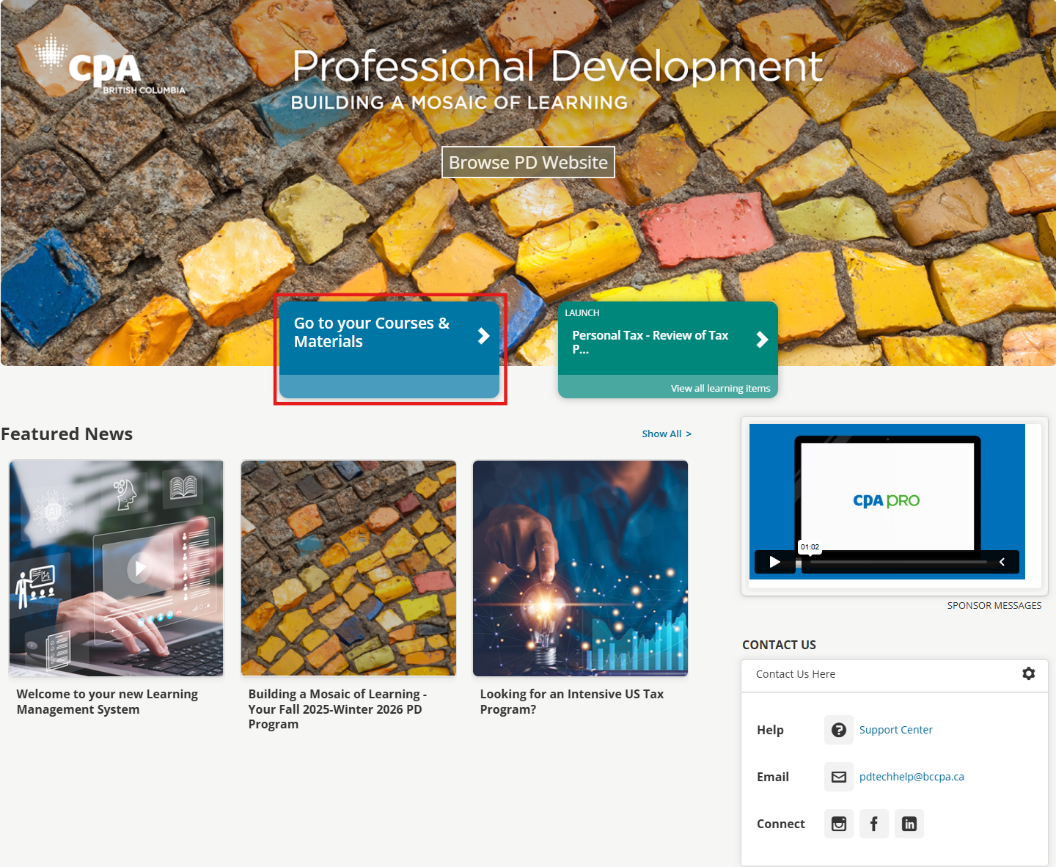Open the Facebook icon under Connect

tap(873, 824)
